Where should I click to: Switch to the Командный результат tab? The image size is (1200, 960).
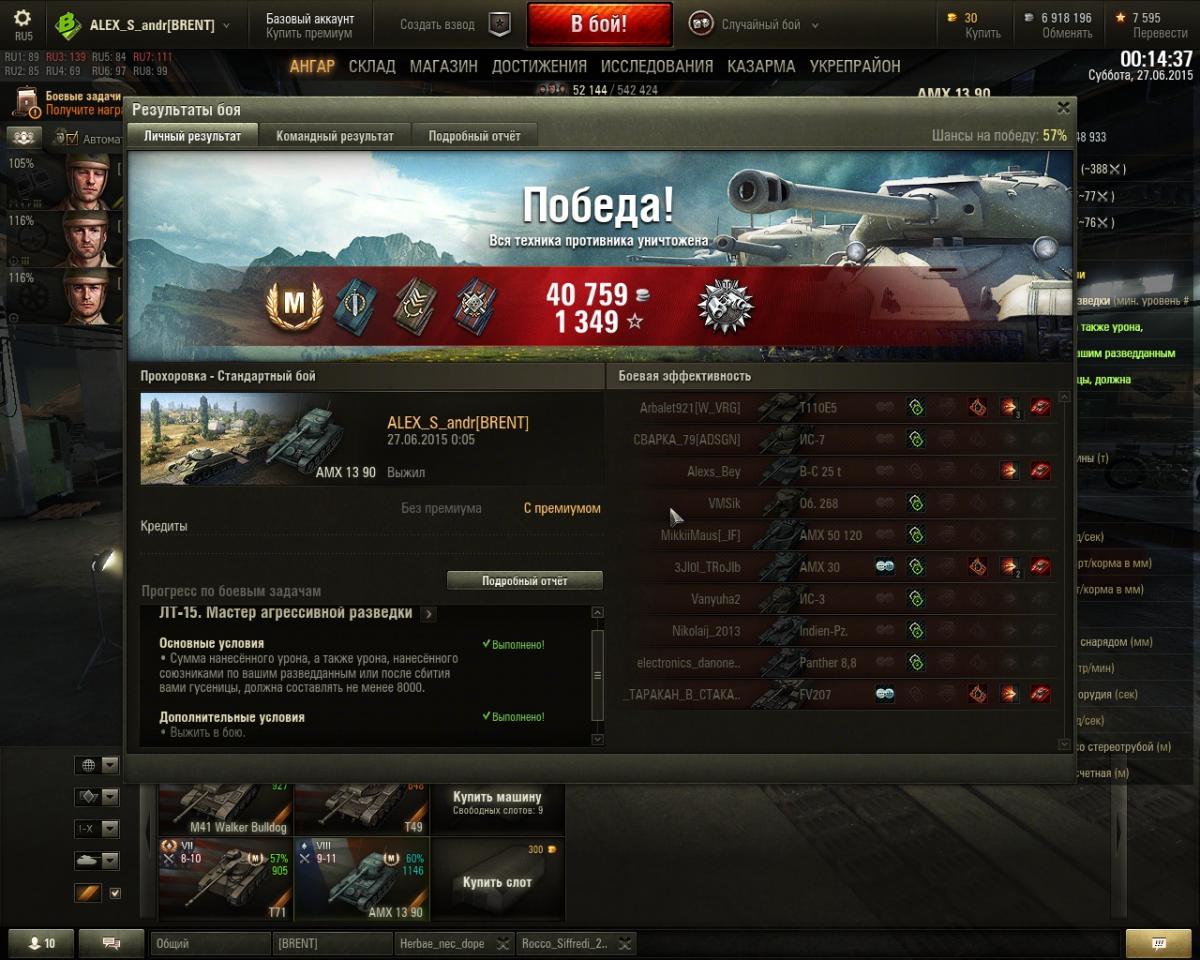tap(335, 136)
